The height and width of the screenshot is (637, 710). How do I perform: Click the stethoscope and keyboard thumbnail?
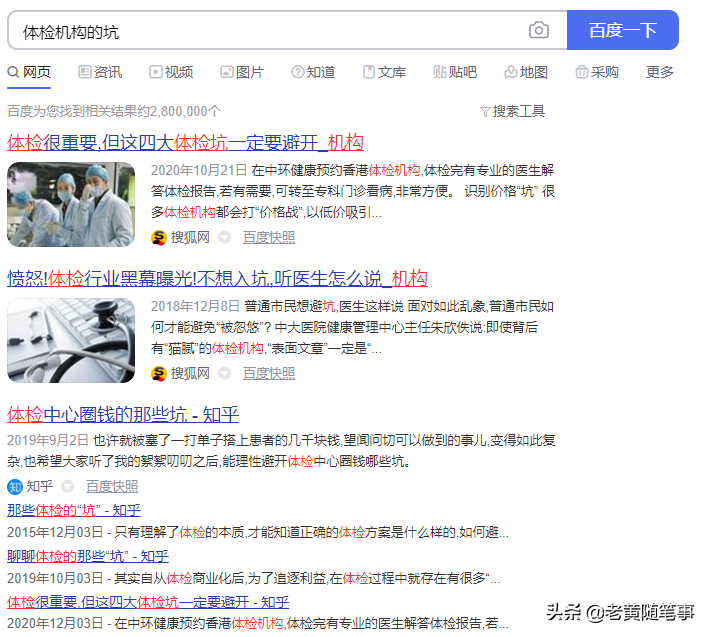(71, 340)
